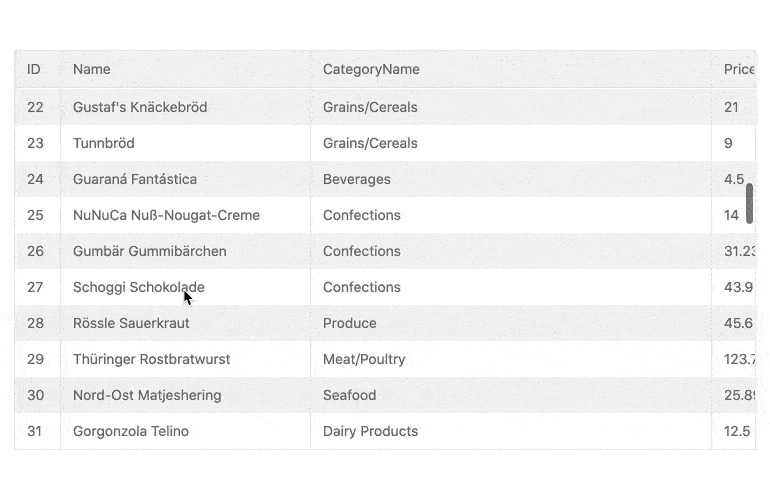The height and width of the screenshot is (500, 770).
Task: Click the ID 28 cell
Action: (36, 323)
